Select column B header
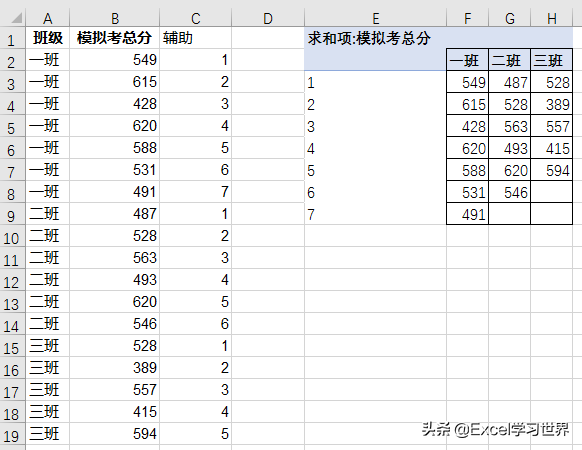The image size is (582, 450). [x=114, y=18]
